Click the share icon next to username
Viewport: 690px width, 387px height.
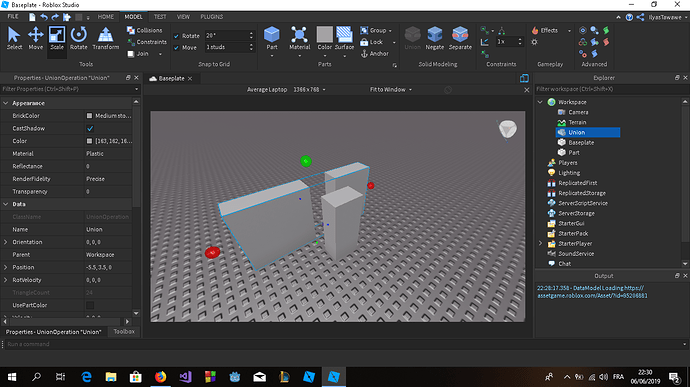pos(640,17)
